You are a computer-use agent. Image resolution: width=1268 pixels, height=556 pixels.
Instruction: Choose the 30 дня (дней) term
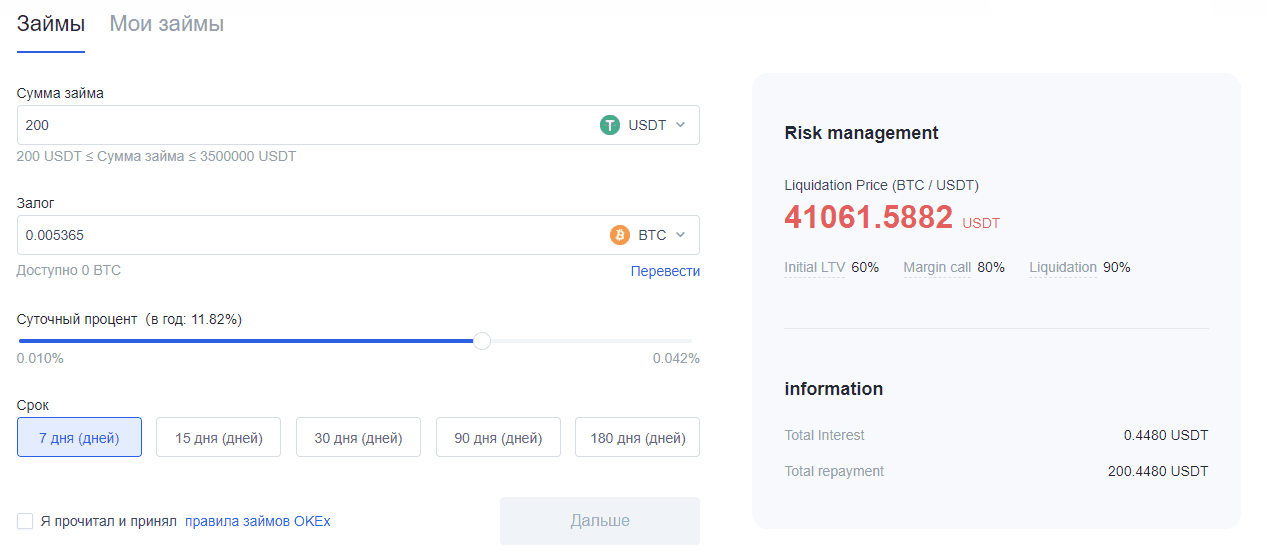(358, 437)
